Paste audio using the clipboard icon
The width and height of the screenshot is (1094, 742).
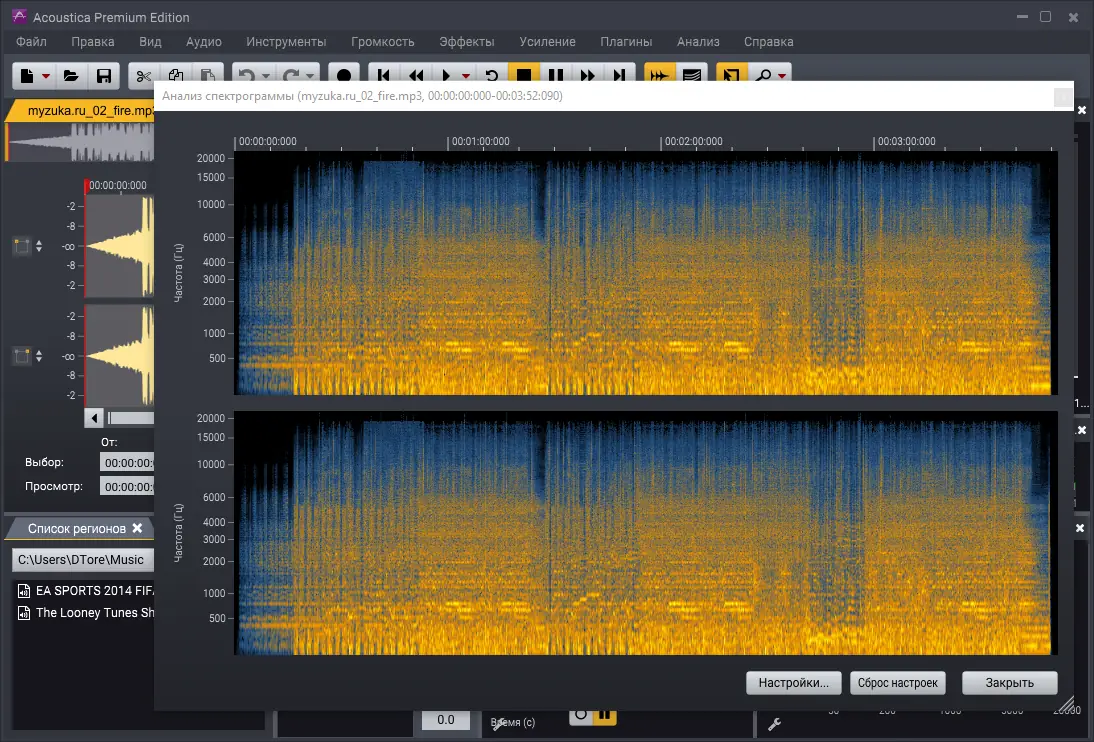click(207, 75)
